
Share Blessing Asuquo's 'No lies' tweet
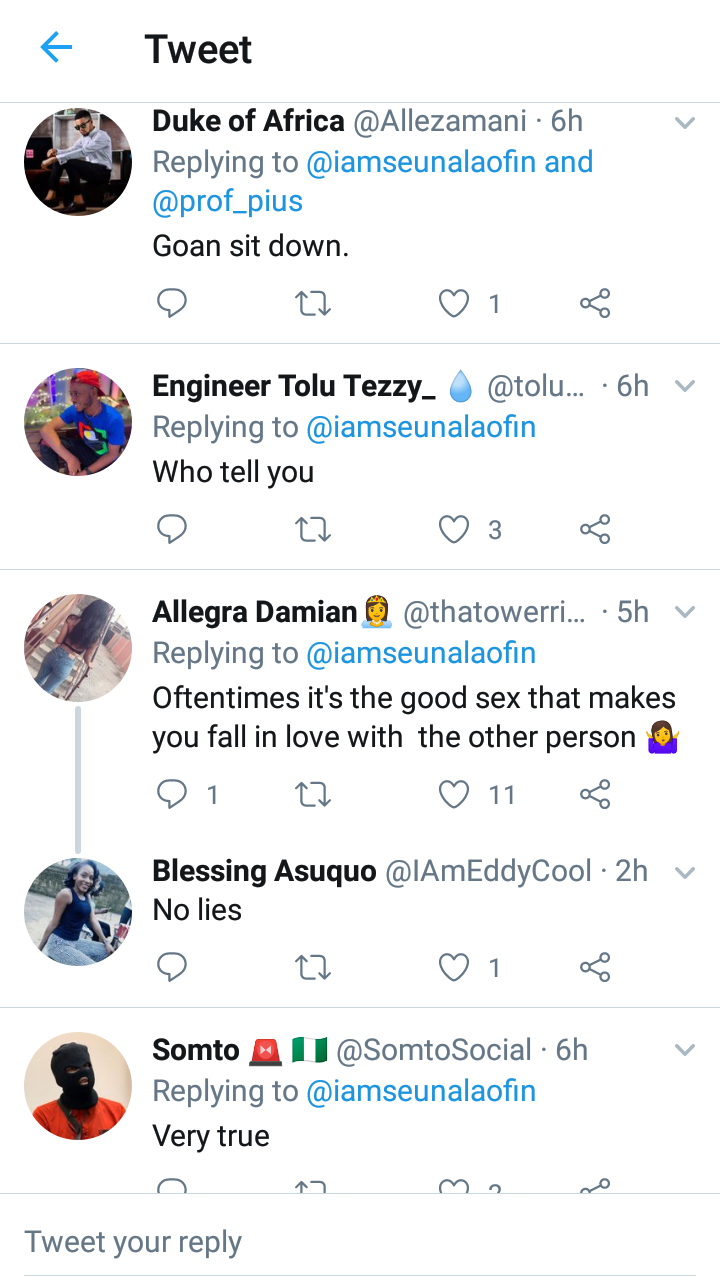[595, 967]
